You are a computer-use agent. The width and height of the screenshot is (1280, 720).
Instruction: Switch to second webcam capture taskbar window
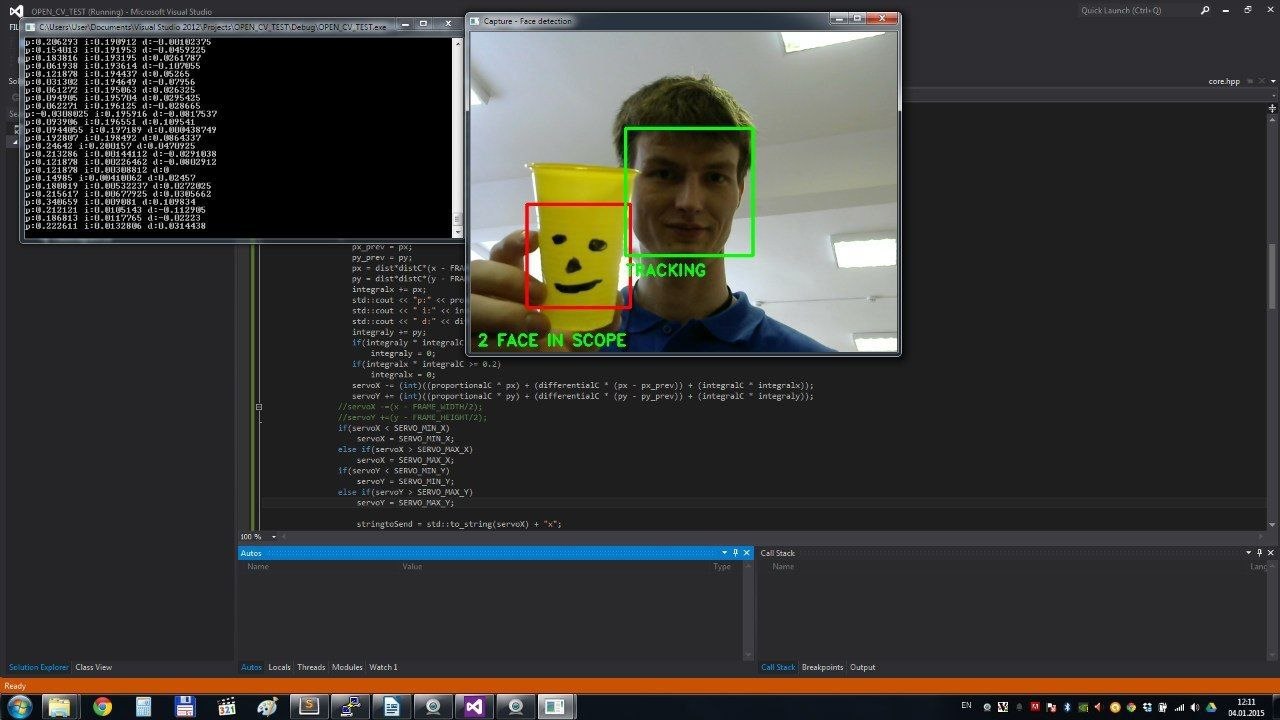516,707
